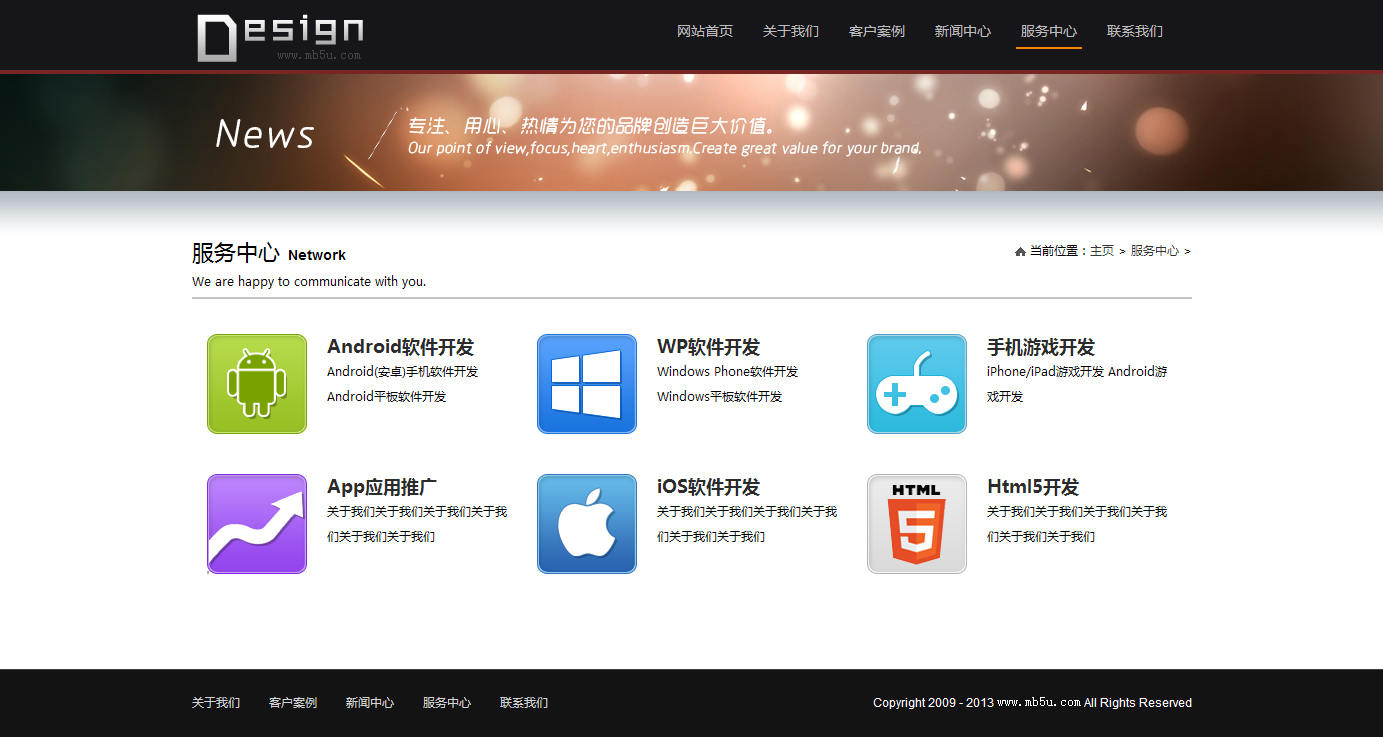Viewport: 1383px width, 737px height.
Task: Open the Android软件开发 heading link
Action: 400,347
